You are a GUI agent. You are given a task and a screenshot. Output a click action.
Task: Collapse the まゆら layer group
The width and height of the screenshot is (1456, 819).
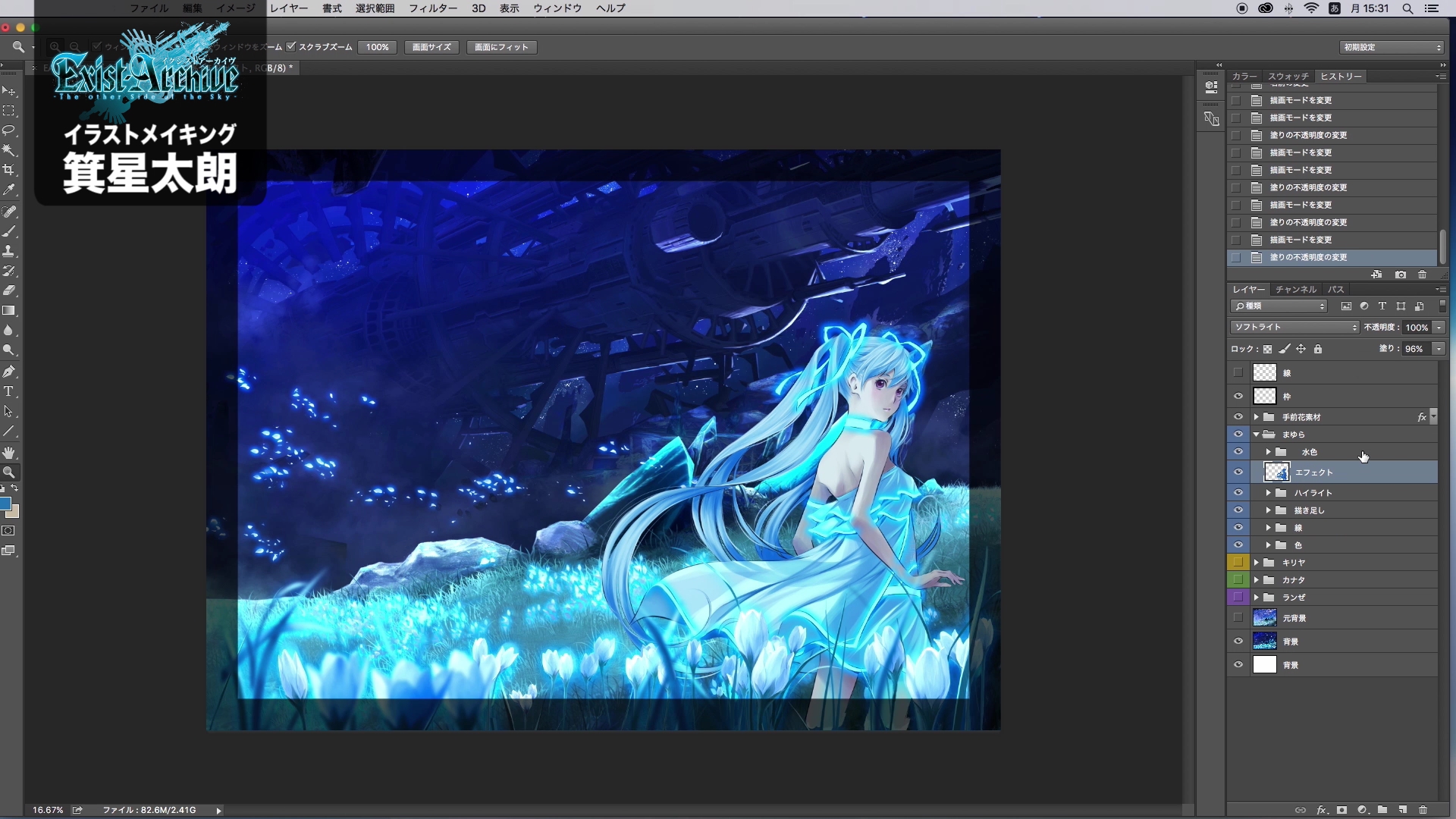pyautogui.click(x=1257, y=435)
